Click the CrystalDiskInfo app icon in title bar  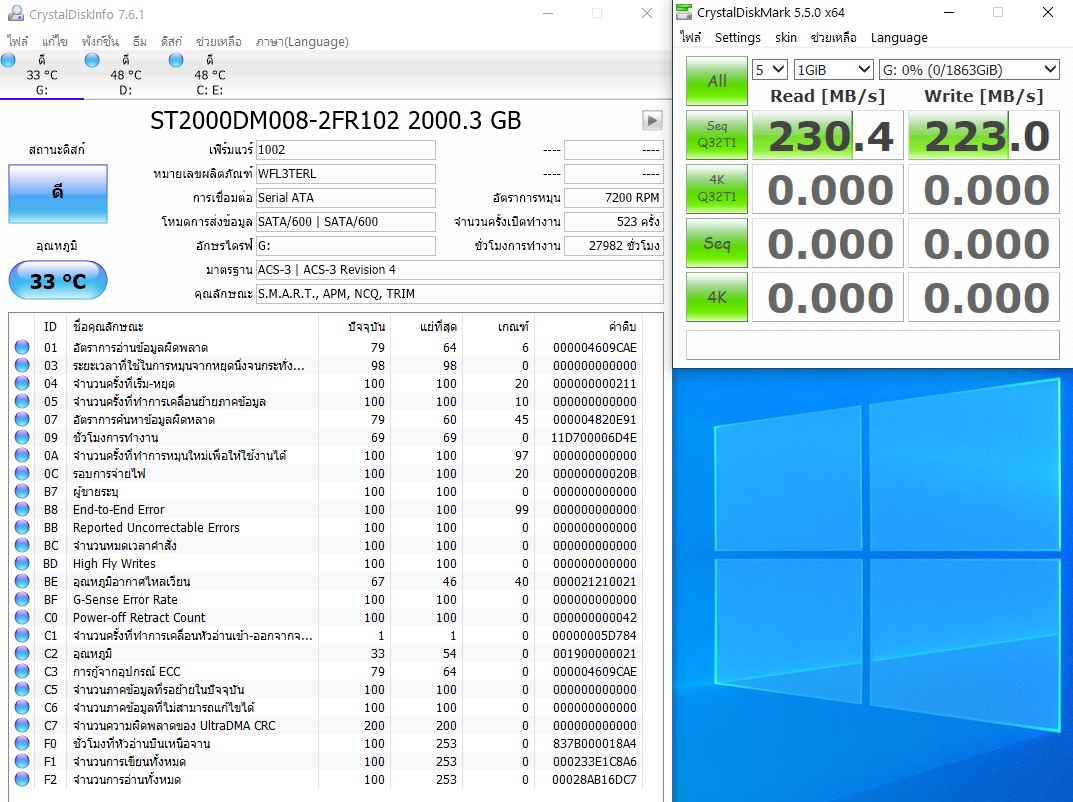pos(15,13)
